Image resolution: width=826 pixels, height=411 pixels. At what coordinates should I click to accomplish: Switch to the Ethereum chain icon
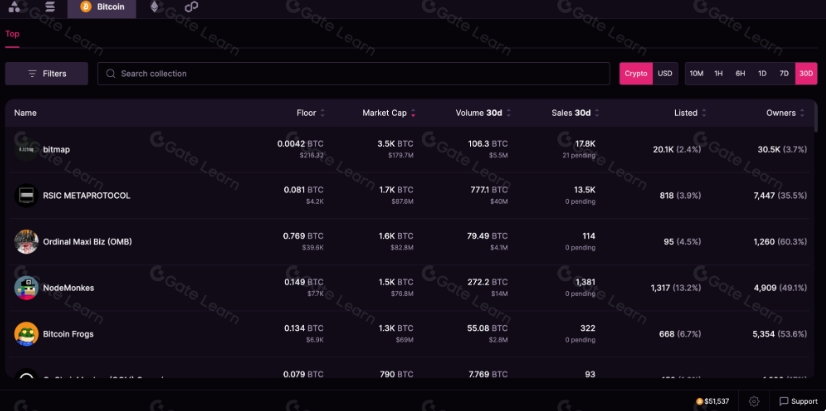click(154, 7)
